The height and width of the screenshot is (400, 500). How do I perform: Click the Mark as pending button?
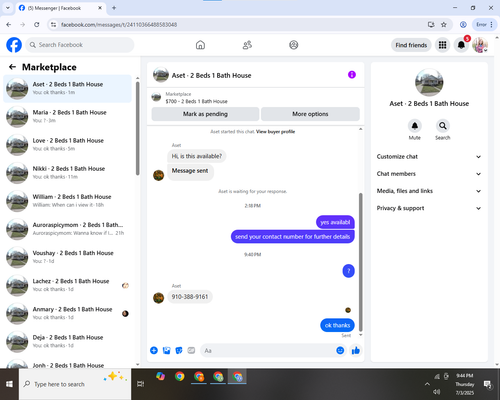205,114
